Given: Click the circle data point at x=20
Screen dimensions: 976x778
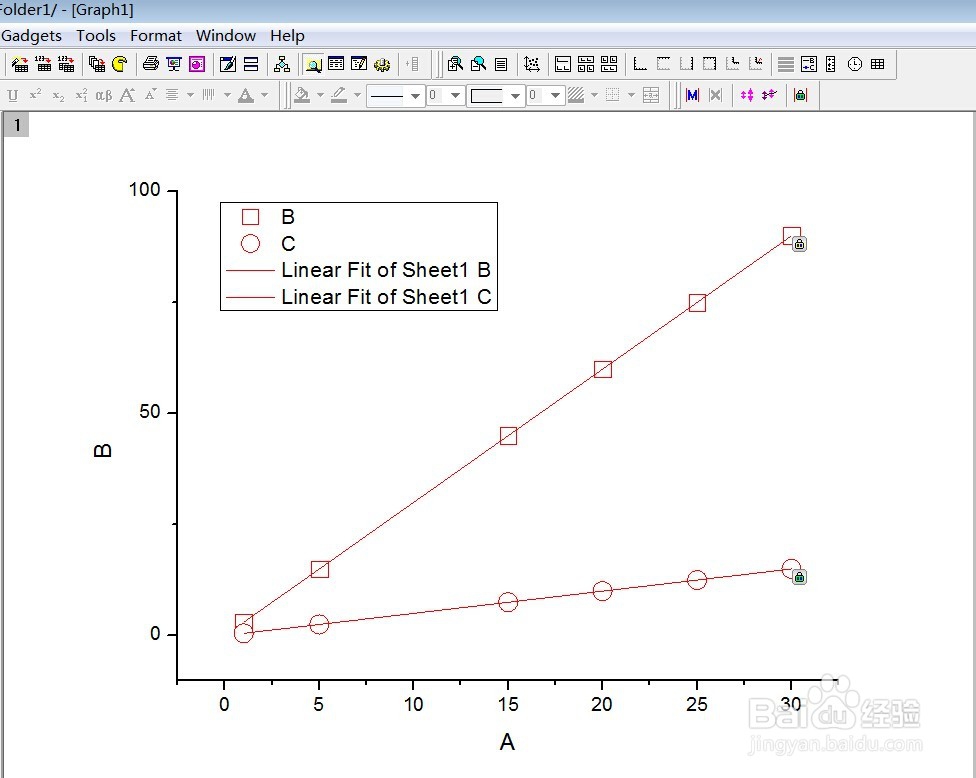Looking at the screenshot, I should 602,591.
